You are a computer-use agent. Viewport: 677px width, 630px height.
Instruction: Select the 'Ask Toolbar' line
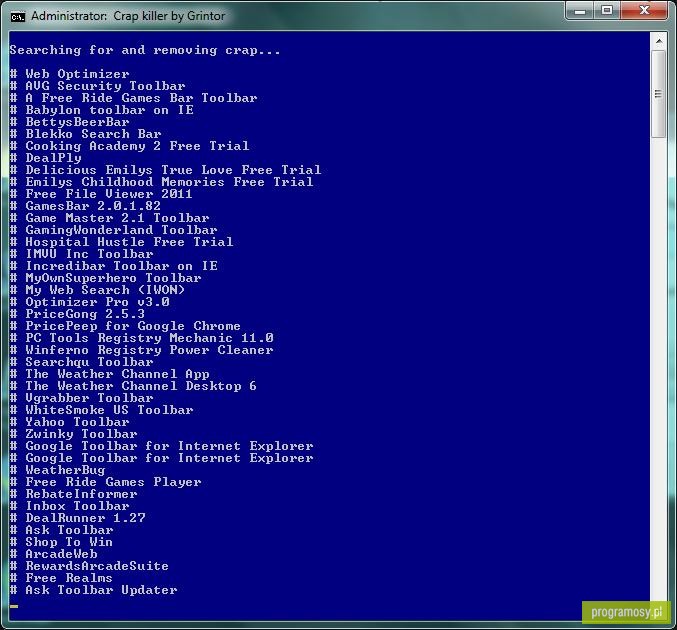(x=61, y=530)
